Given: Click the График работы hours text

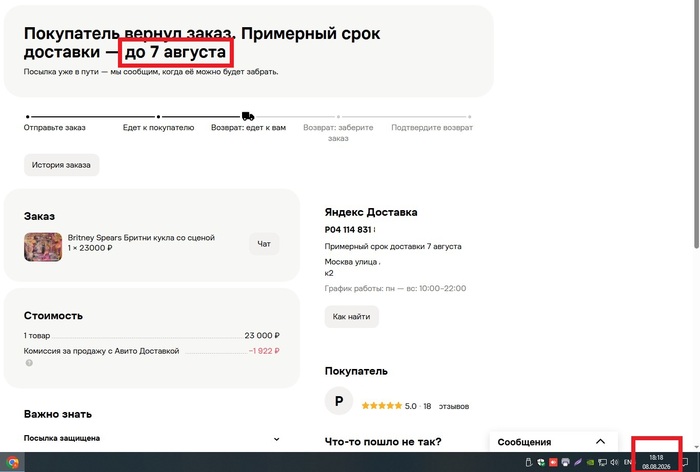Looking at the screenshot, I should tap(395, 288).
